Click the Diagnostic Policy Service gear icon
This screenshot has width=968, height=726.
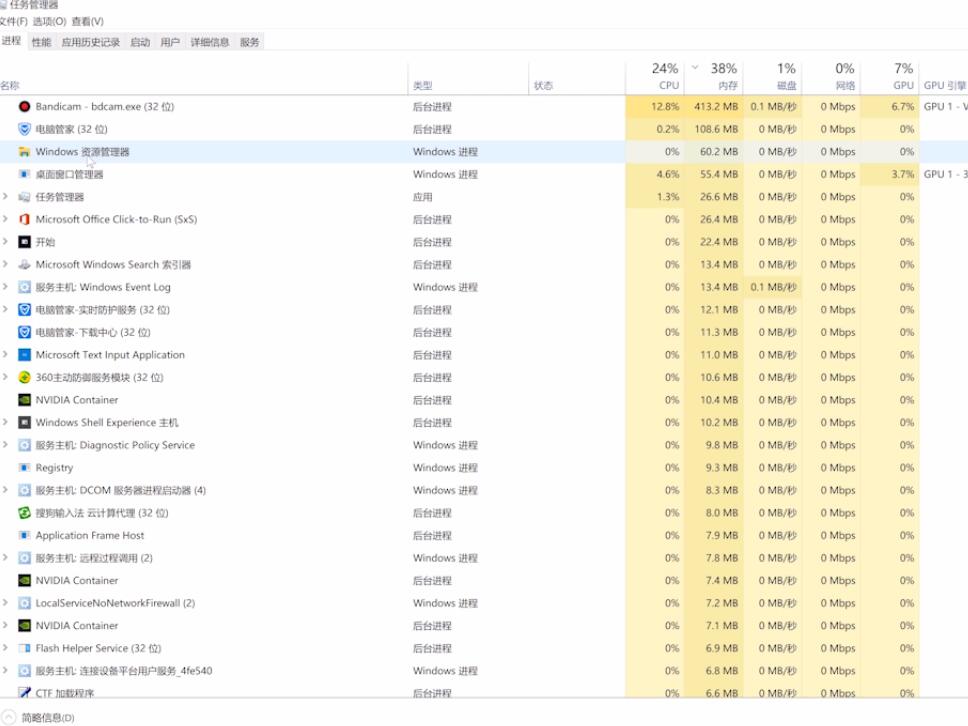[24, 445]
